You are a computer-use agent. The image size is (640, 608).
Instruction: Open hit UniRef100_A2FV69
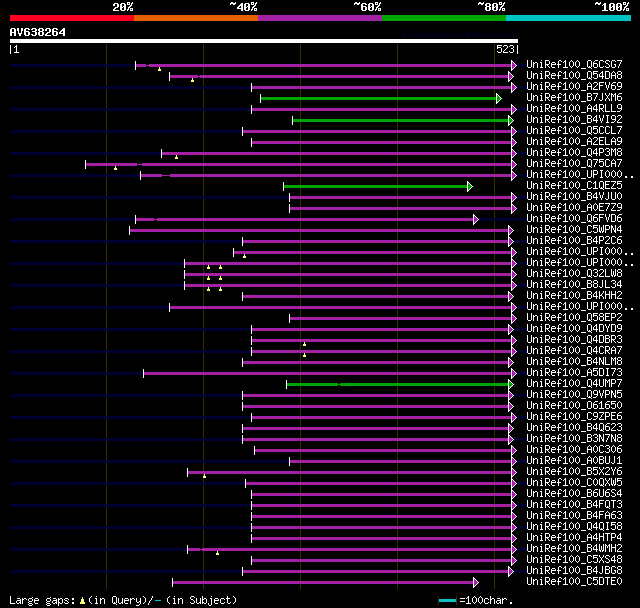(574, 87)
